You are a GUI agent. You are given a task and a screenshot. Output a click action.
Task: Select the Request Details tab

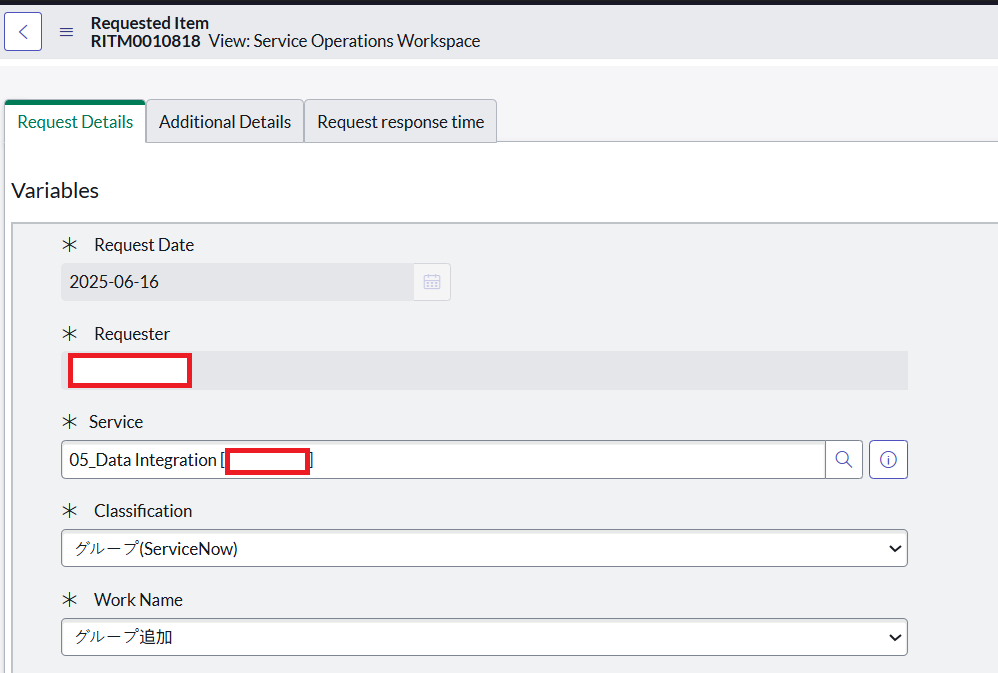75,121
